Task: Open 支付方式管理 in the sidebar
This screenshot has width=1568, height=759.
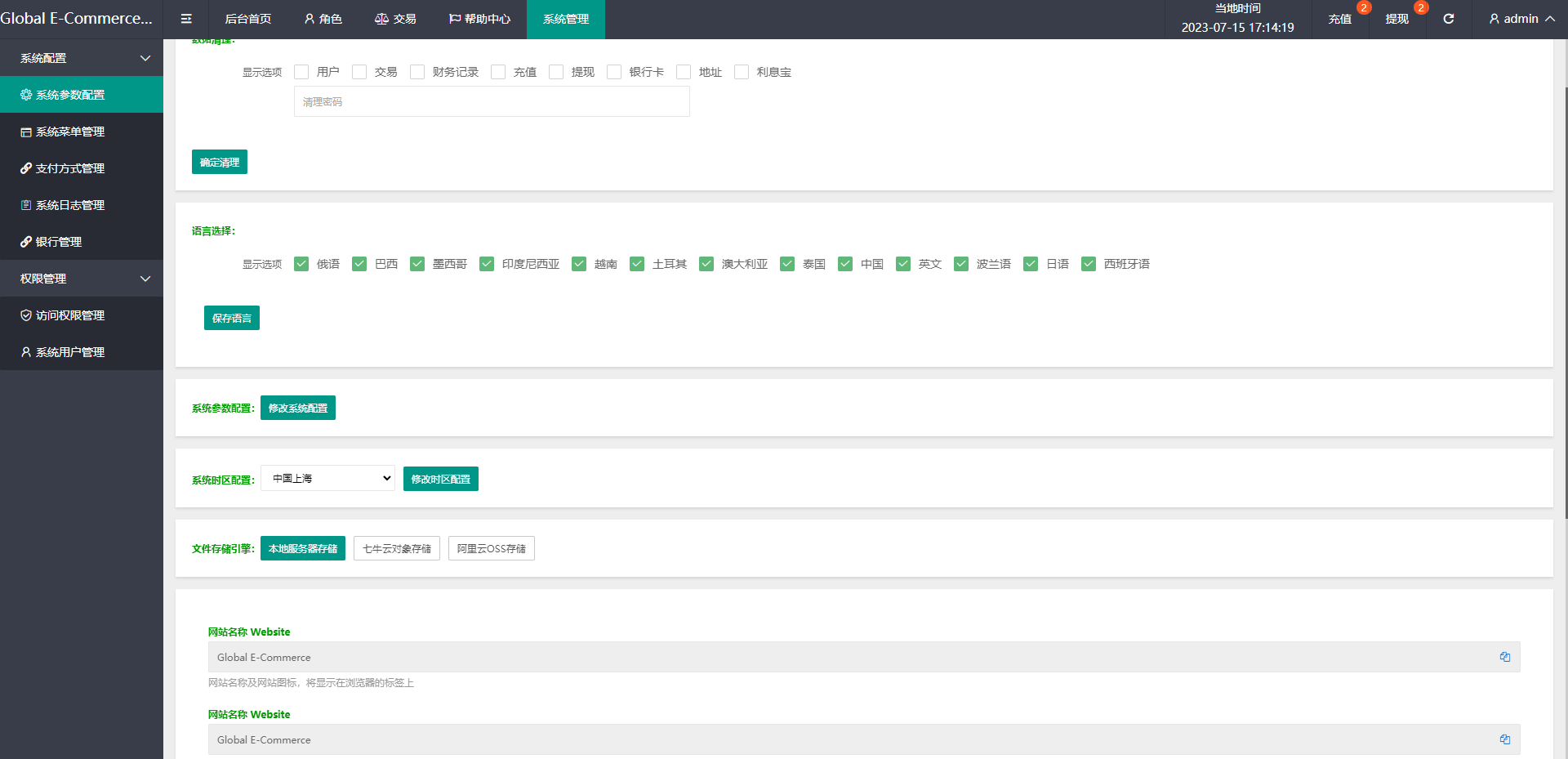Action: coord(70,168)
